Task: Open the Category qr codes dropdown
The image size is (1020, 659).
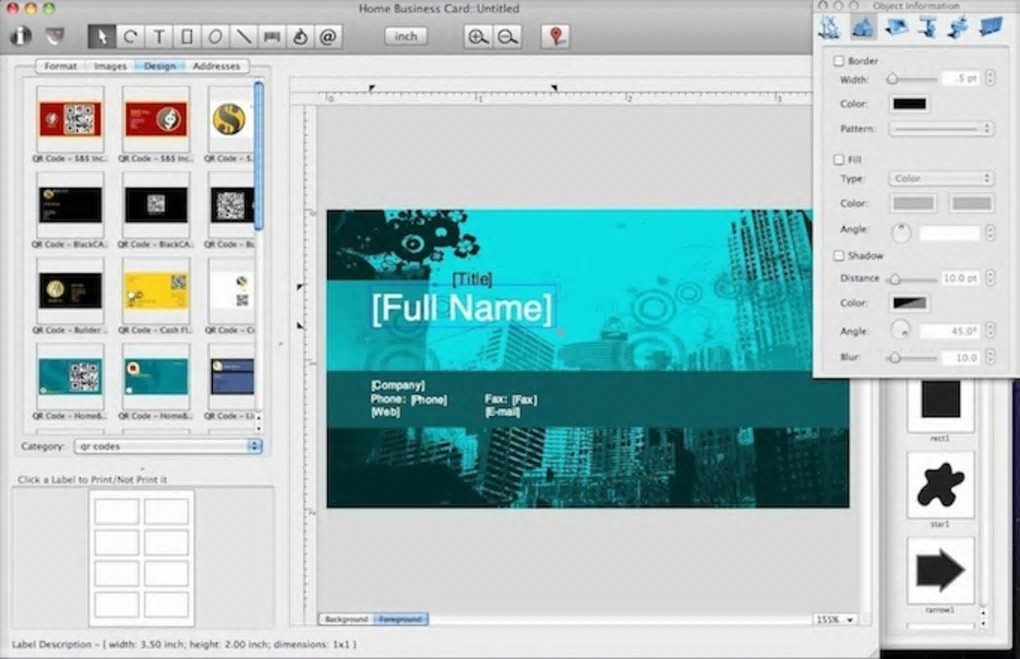Action: coord(168,446)
